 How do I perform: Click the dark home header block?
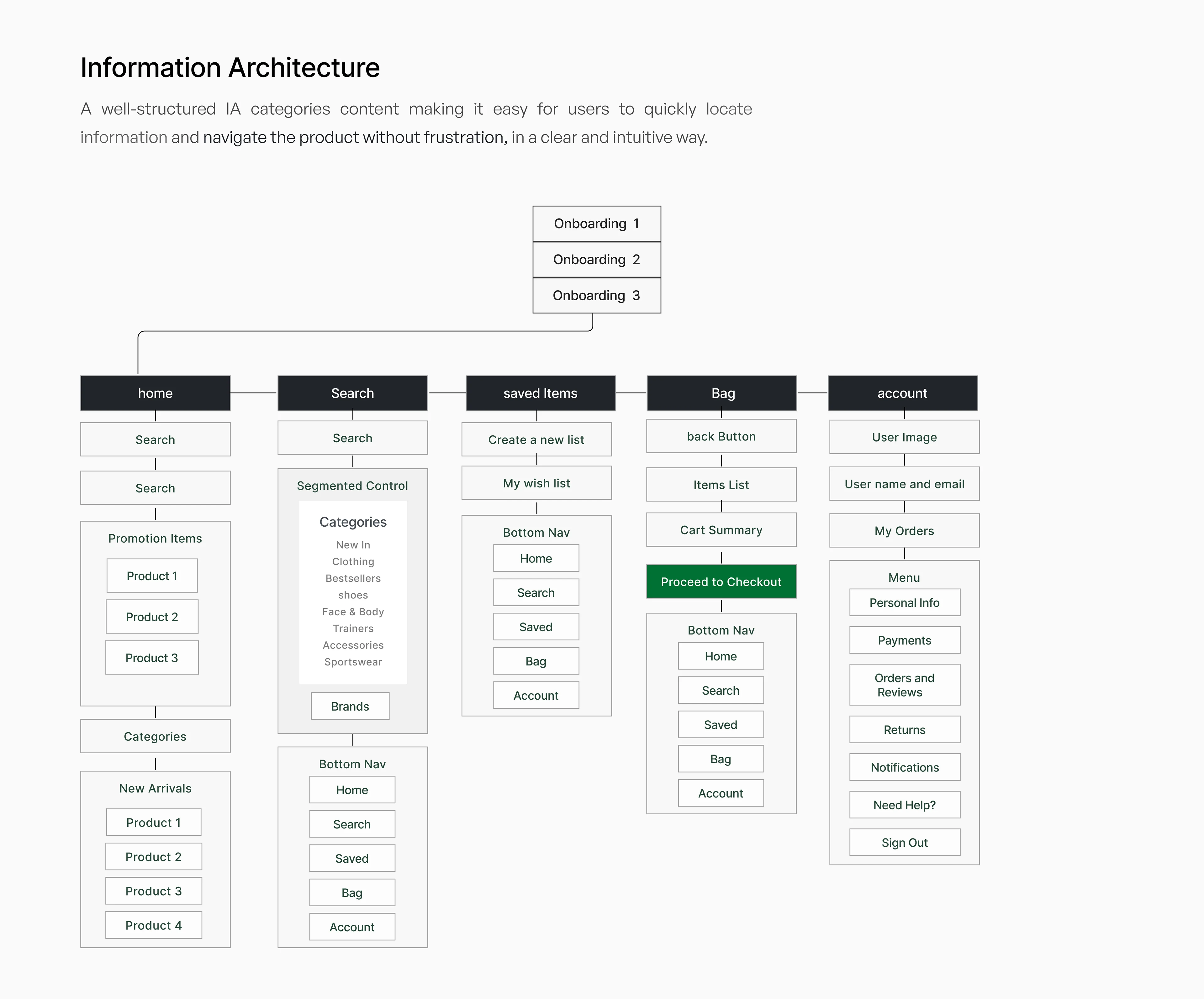[156, 393]
